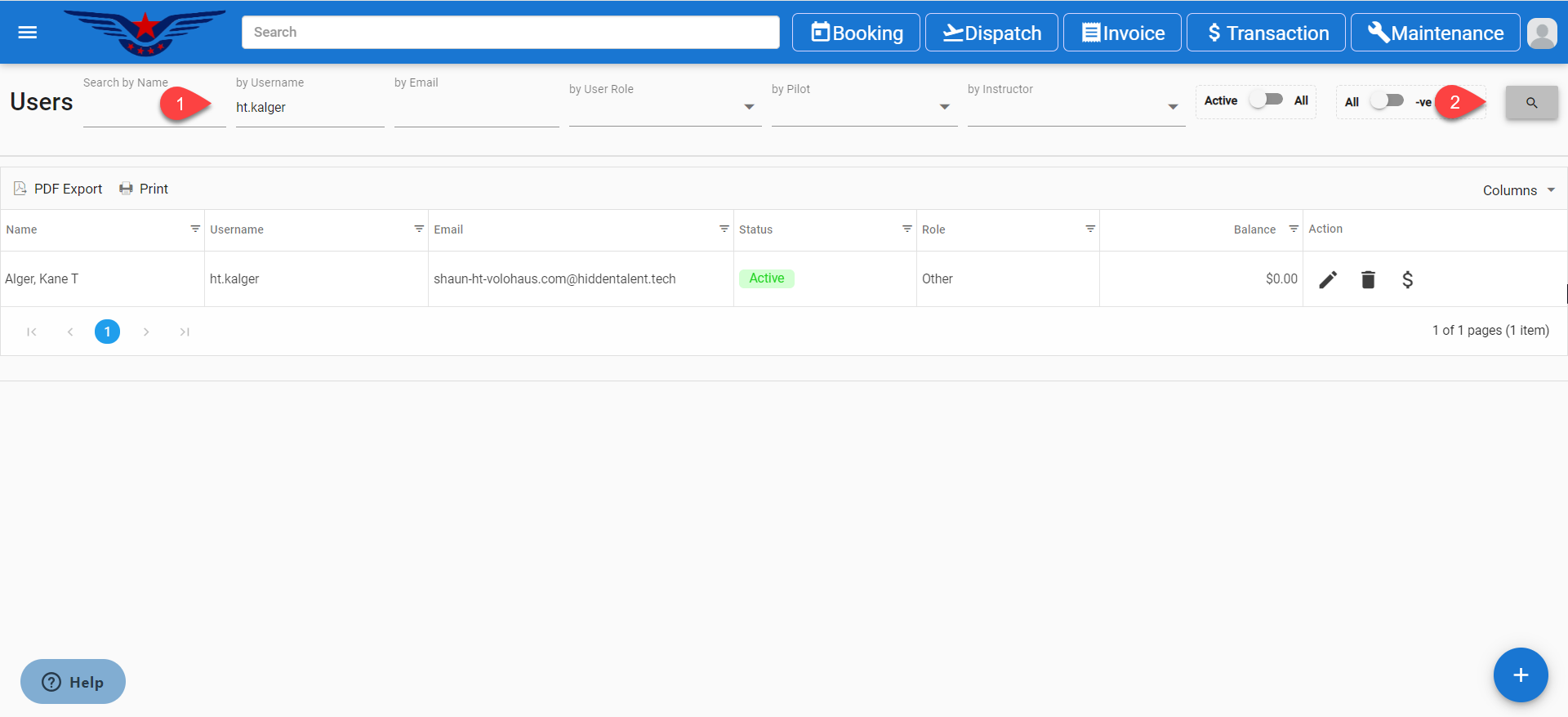This screenshot has height=717, width=1568.
Task: Click the by Email filter field
Action: (x=476, y=109)
